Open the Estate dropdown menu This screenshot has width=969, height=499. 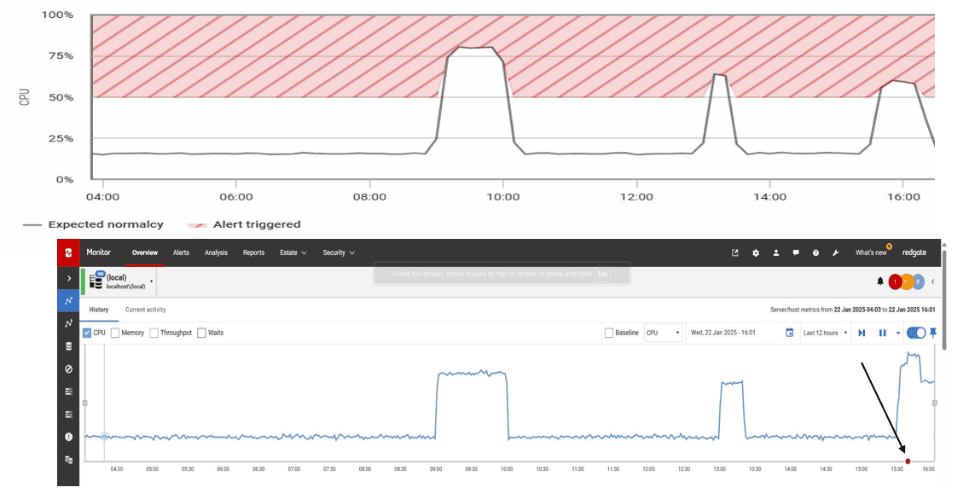293,253
